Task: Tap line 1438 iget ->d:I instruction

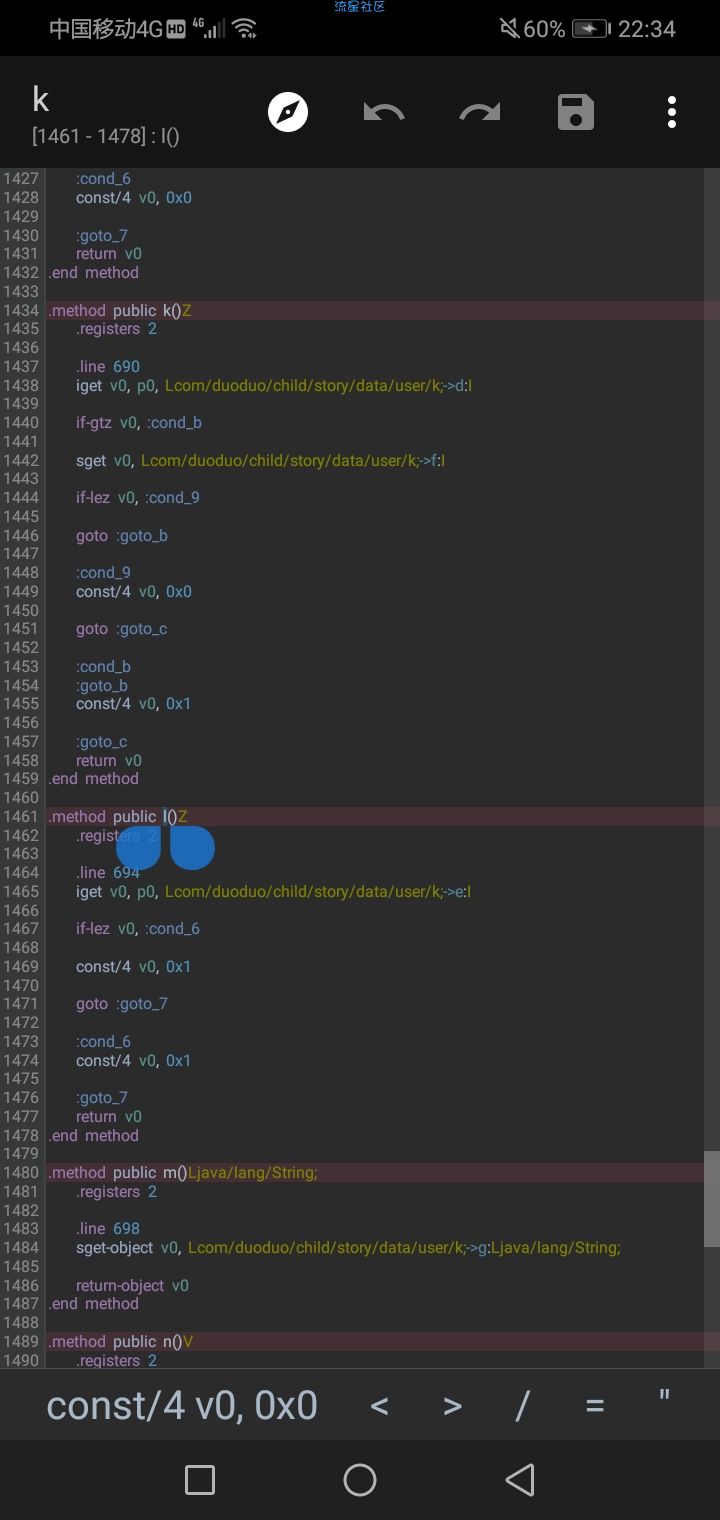Action: click(273, 386)
